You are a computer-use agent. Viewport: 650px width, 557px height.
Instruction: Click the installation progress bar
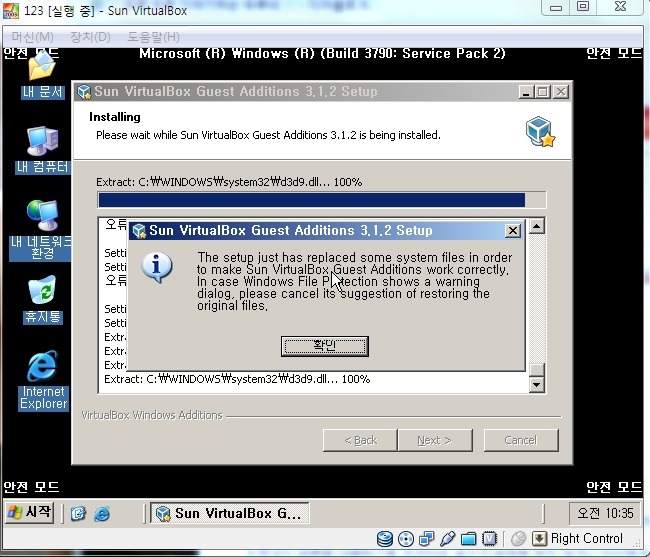click(322, 200)
